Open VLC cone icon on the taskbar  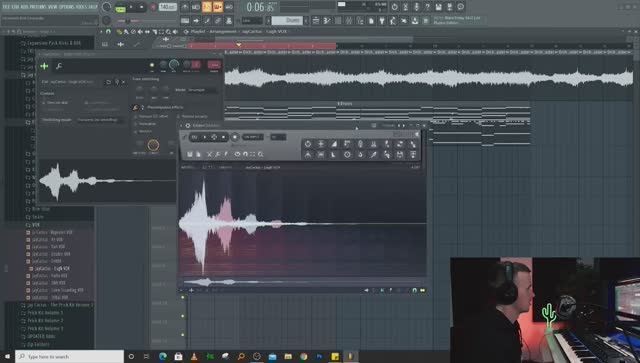tap(194, 356)
